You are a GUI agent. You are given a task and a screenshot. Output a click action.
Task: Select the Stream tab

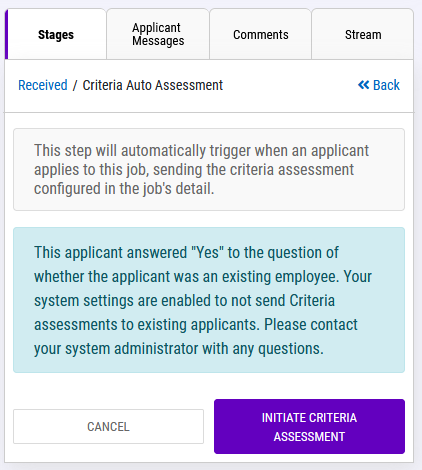(x=363, y=34)
